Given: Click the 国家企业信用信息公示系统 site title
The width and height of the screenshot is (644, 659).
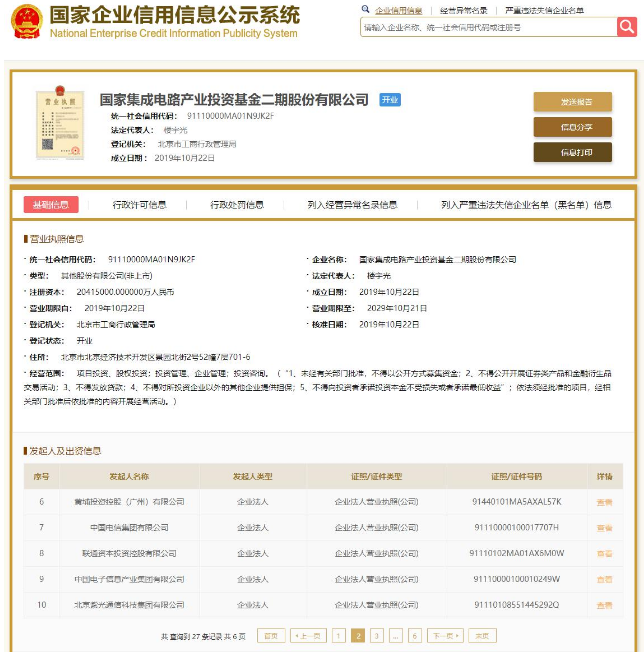Looking at the screenshot, I should pos(175,15).
